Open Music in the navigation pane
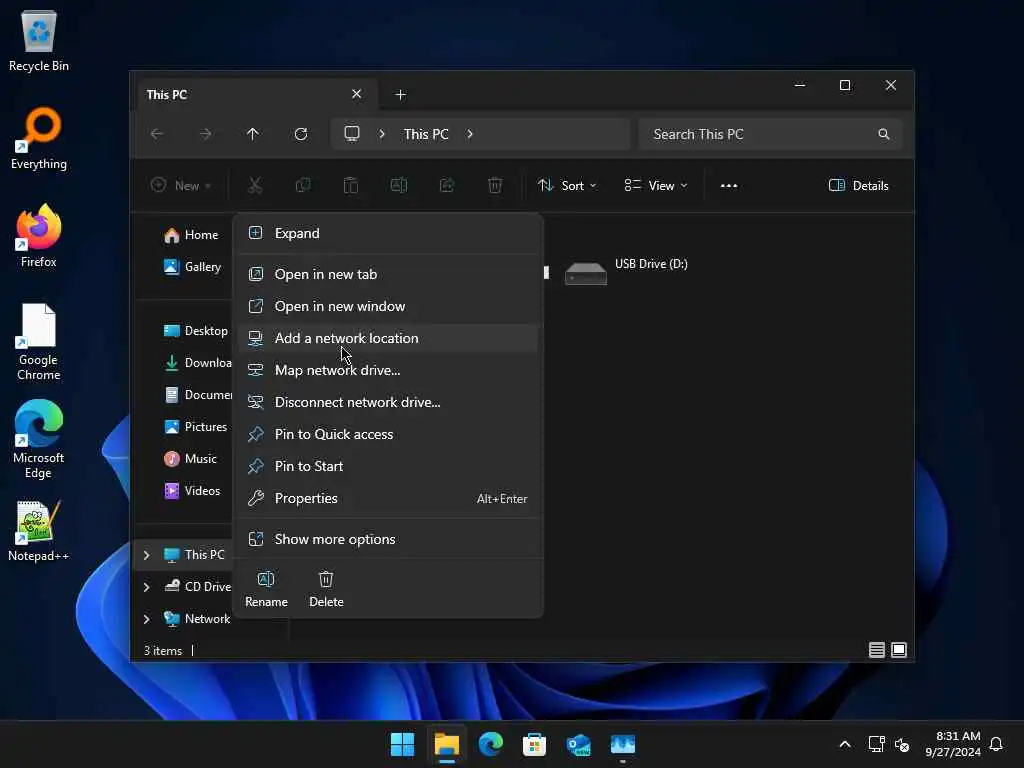Viewport: 1024px width, 768px height. coord(190,459)
